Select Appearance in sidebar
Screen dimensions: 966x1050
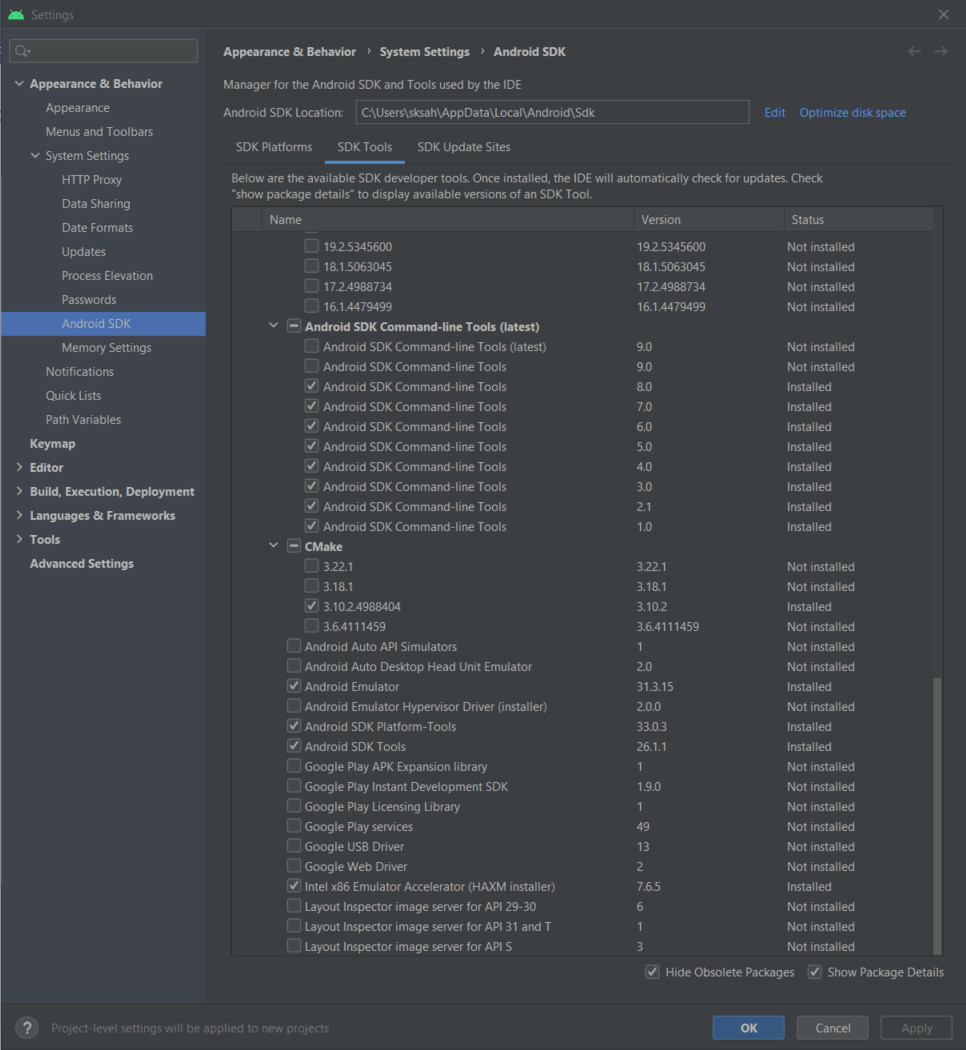[78, 107]
